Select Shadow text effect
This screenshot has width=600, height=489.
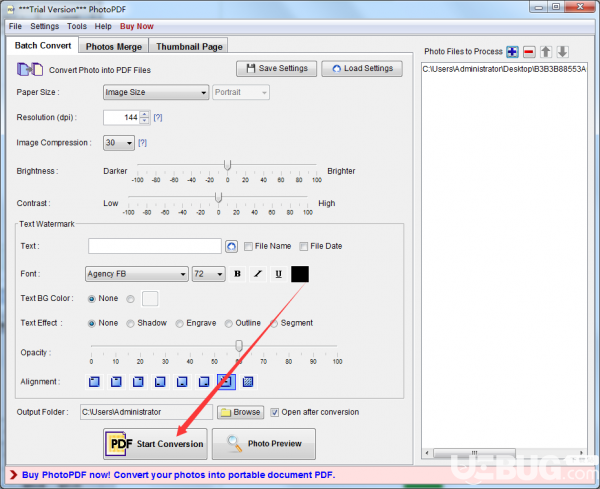pyautogui.click(x=130, y=324)
